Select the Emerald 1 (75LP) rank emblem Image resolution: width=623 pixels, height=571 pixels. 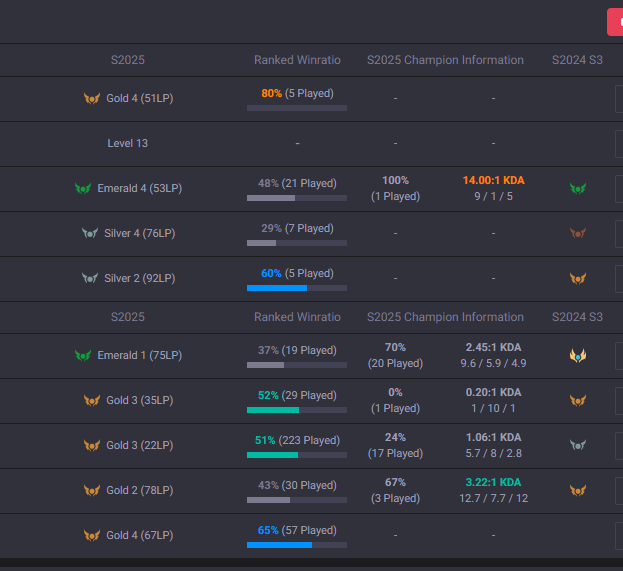(83, 355)
